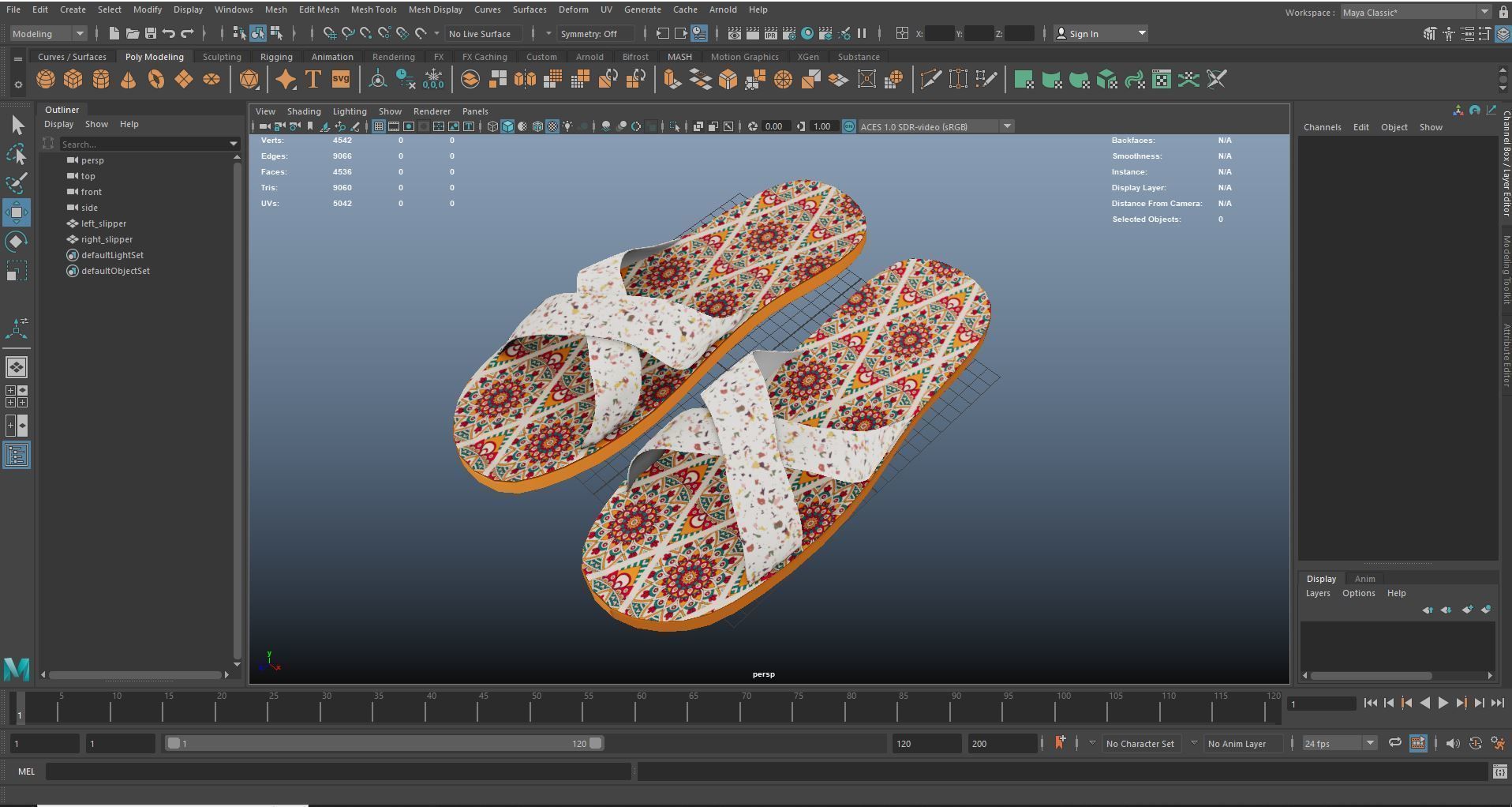Screen dimensions: 1512x807
Task: Open the No Character Set dropdown
Action: pos(1141,743)
